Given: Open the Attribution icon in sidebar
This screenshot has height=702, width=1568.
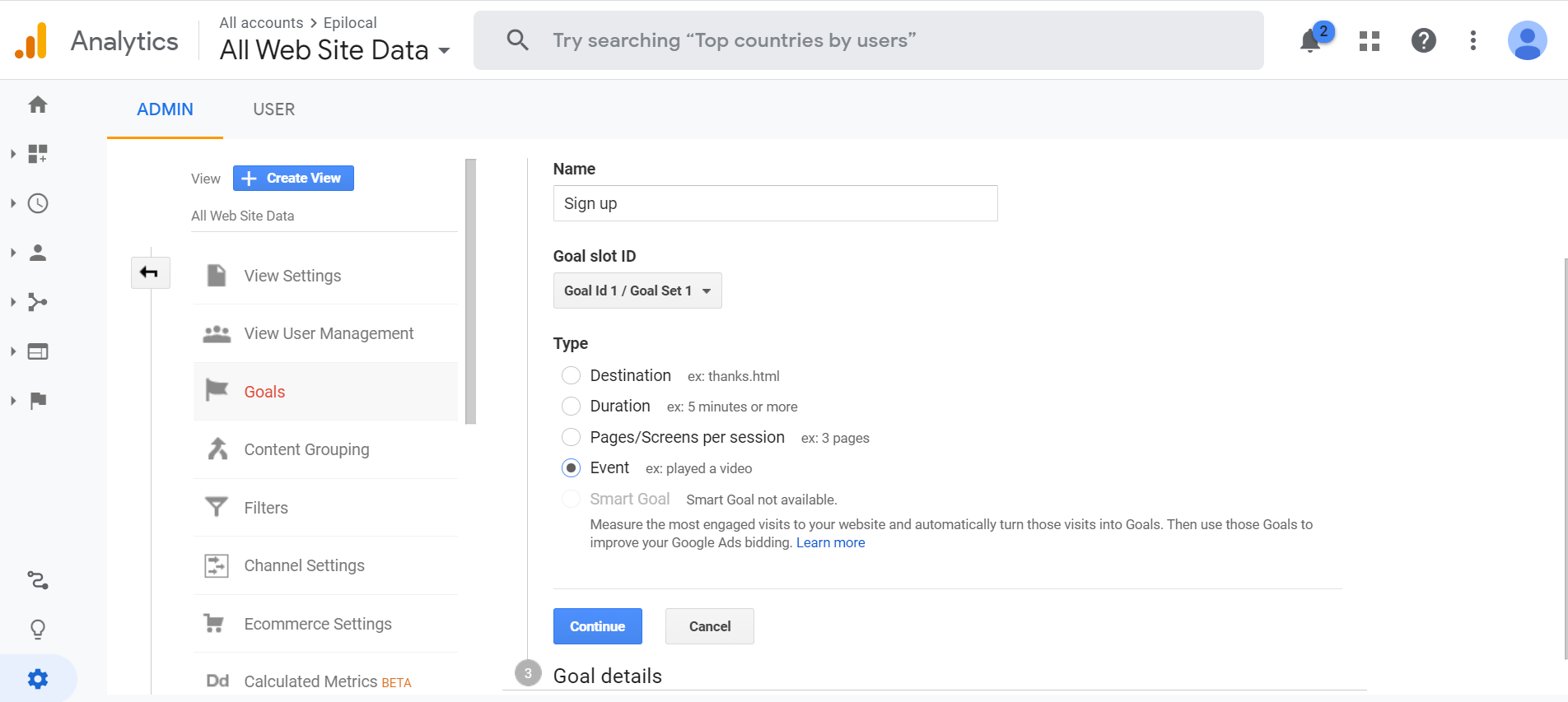Looking at the screenshot, I should point(38,580).
